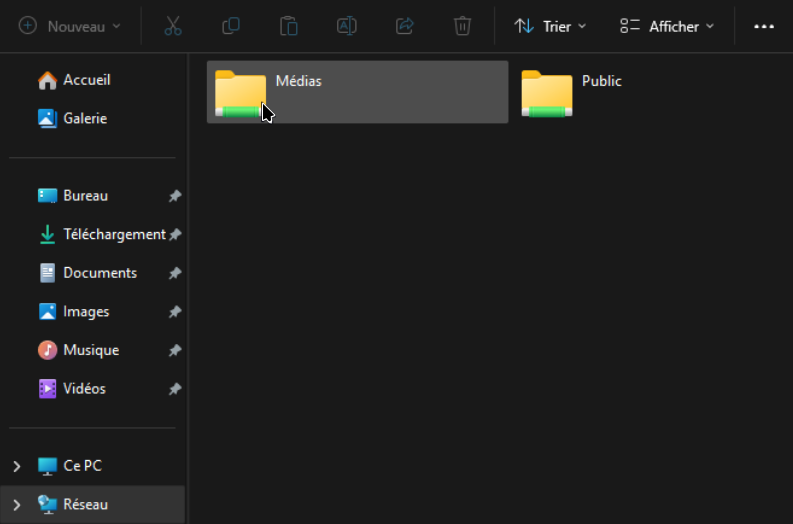Viewport: 793px width, 524px height.
Task: Open Galerie in navigation pane
Action: [84, 118]
